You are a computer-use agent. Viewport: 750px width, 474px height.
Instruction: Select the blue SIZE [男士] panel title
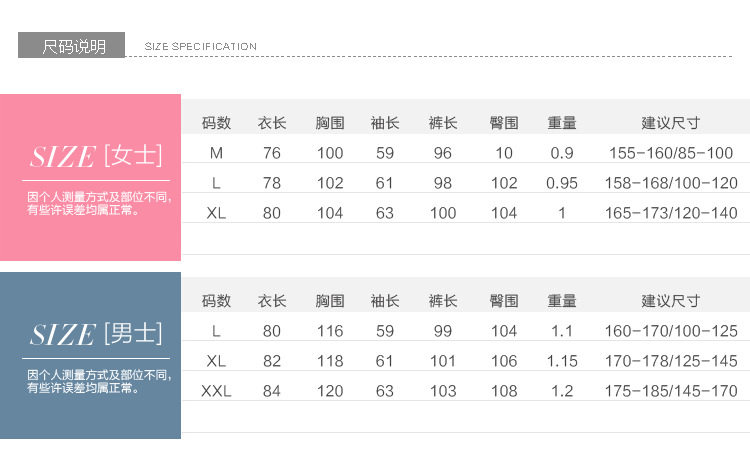(x=96, y=334)
